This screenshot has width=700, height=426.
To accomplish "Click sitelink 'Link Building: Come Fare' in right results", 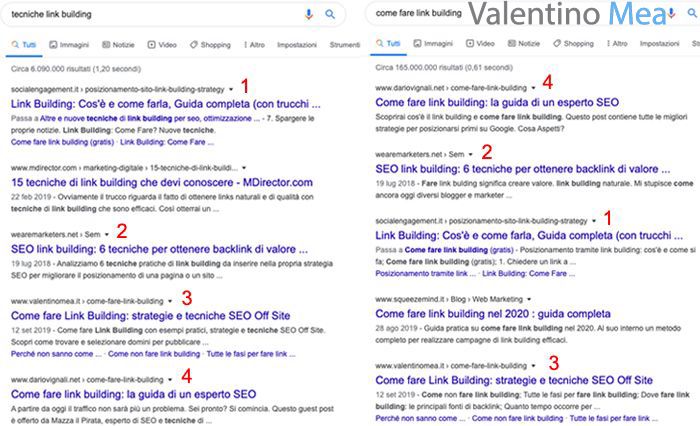I will coord(529,274).
